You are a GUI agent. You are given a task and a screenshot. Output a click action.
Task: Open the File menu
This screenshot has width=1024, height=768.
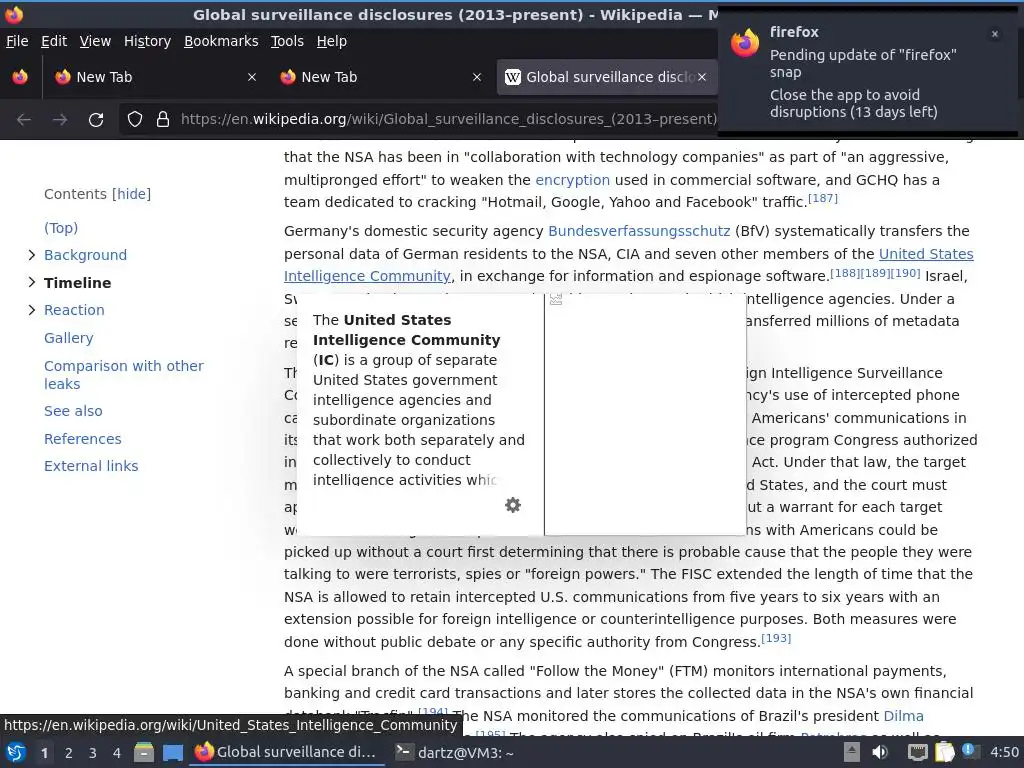17,41
